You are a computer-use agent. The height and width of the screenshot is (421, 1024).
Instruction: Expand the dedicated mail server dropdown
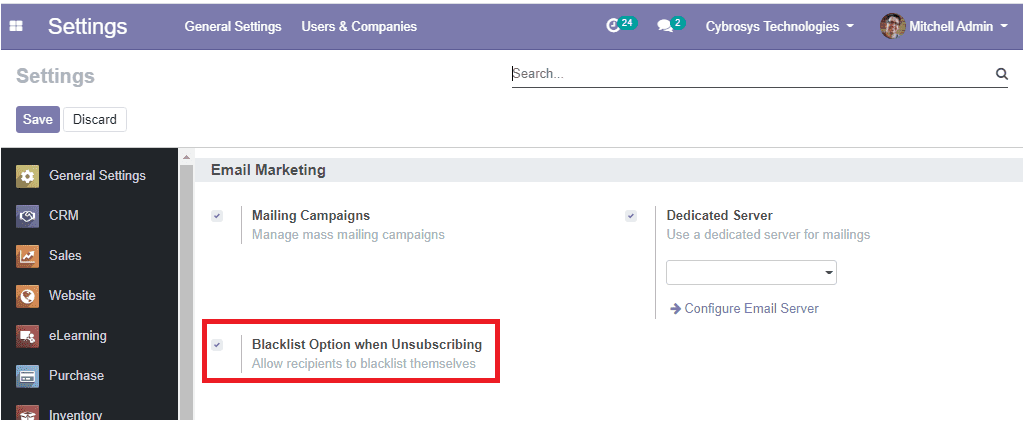click(x=751, y=272)
